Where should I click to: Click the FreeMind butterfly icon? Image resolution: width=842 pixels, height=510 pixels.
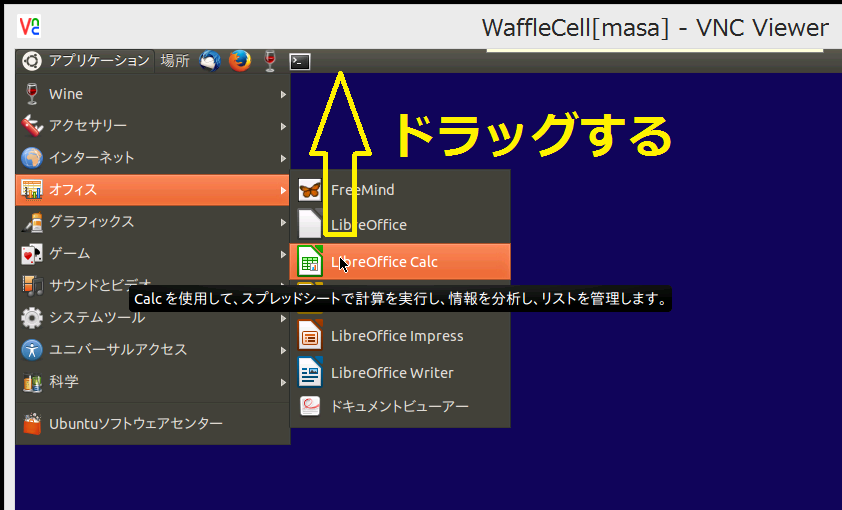point(310,190)
